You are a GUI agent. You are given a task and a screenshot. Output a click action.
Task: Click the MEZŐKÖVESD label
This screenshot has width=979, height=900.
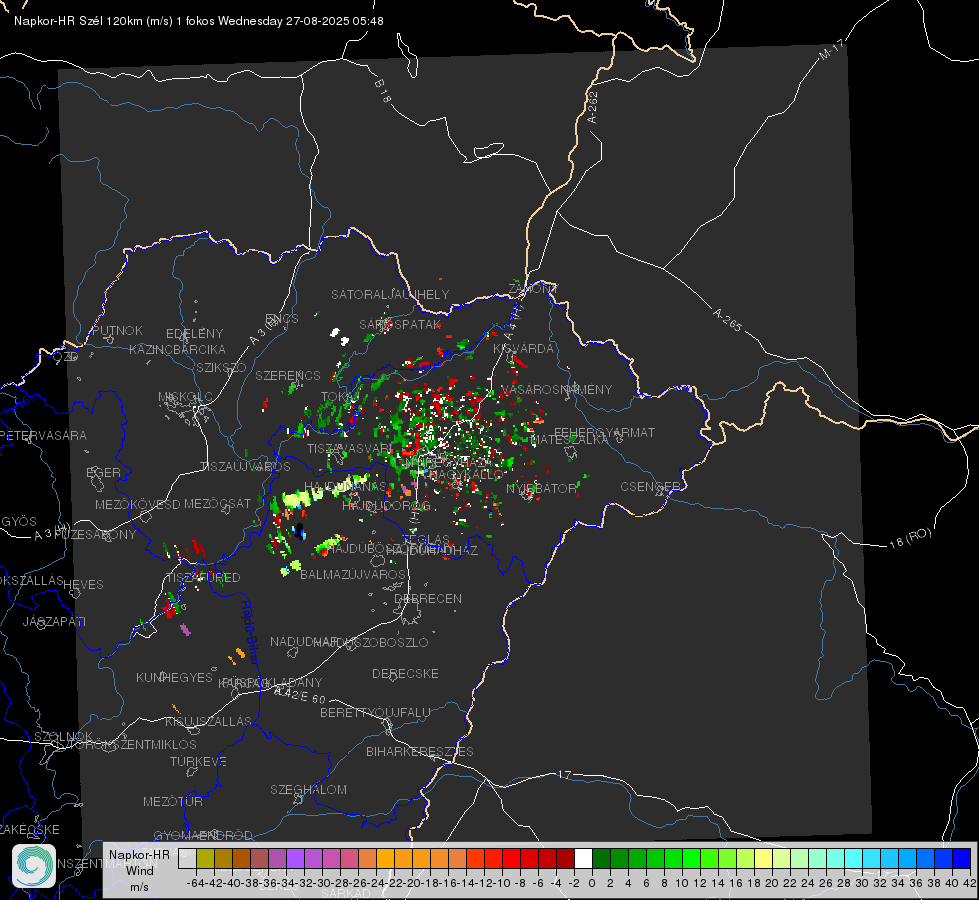click(x=138, y=504)
